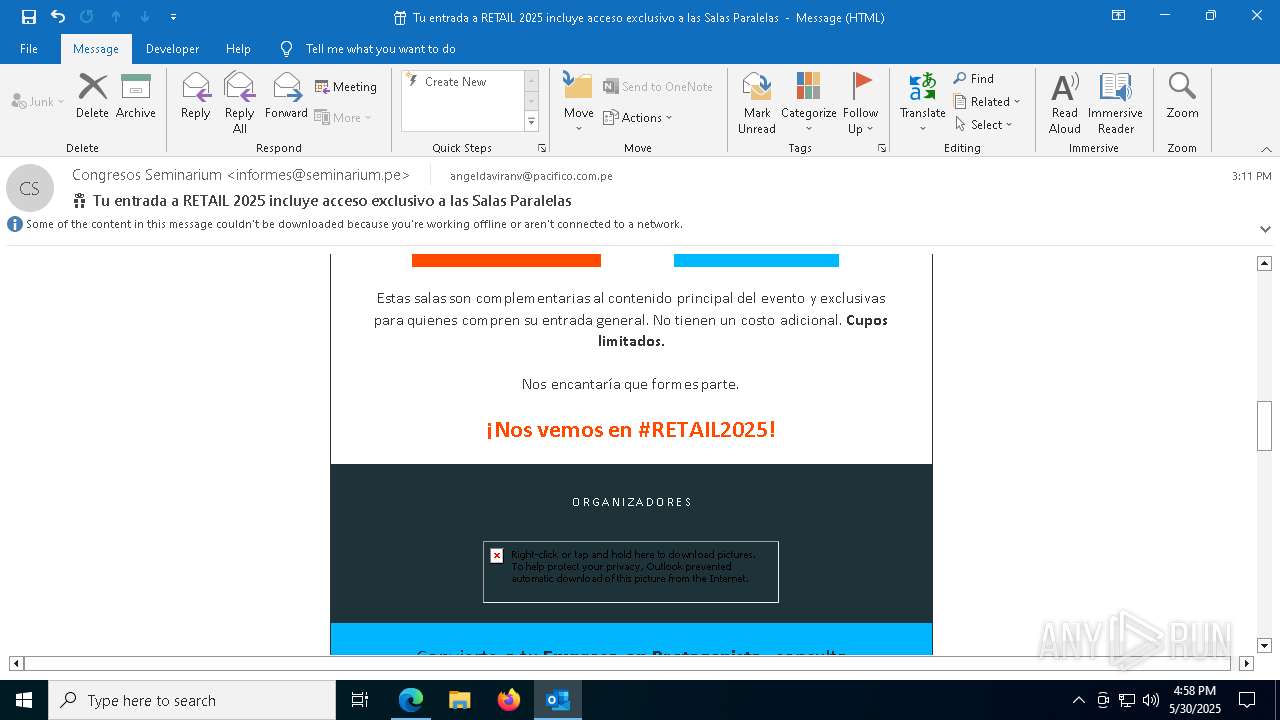The height and width of the screenshot is (720, 1280).
Task: Click the Save icon in title bar
Action: point(28,17)
